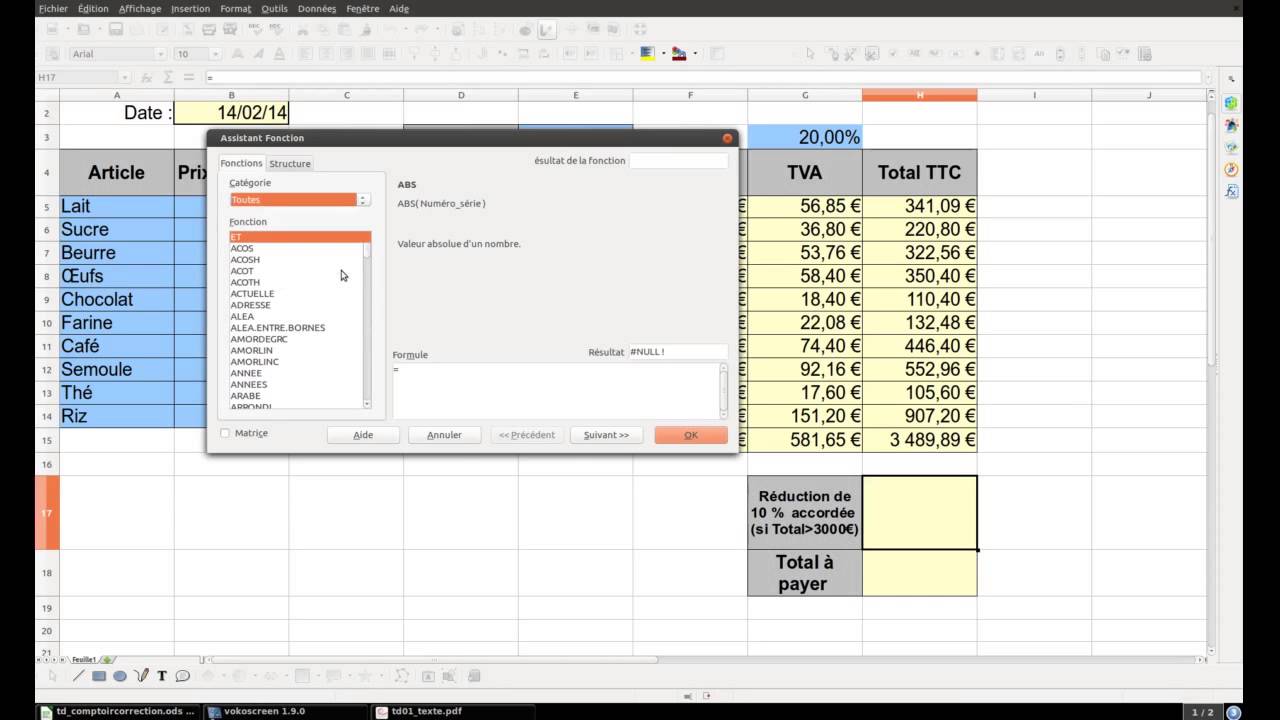Click the Suivant >> button

(606, 435)
